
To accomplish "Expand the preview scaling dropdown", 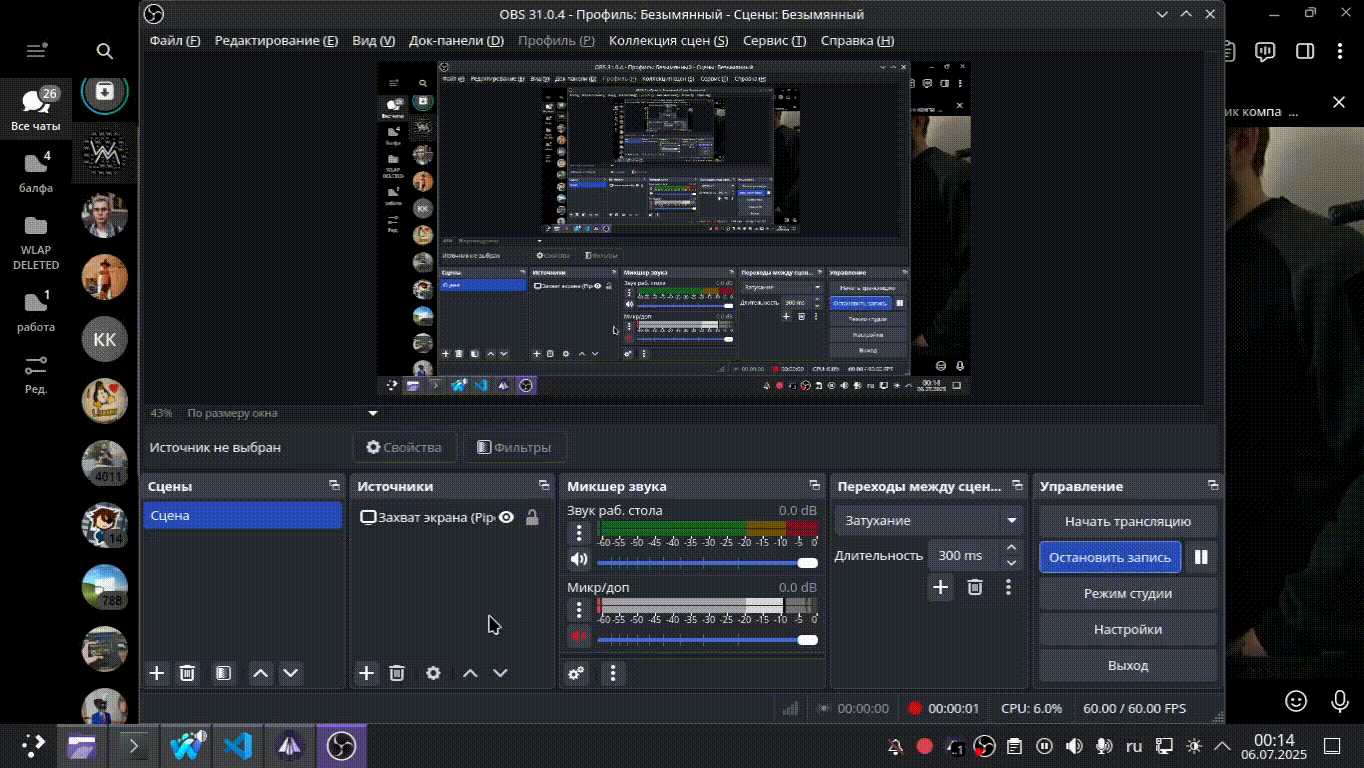I will pos(373,413).
